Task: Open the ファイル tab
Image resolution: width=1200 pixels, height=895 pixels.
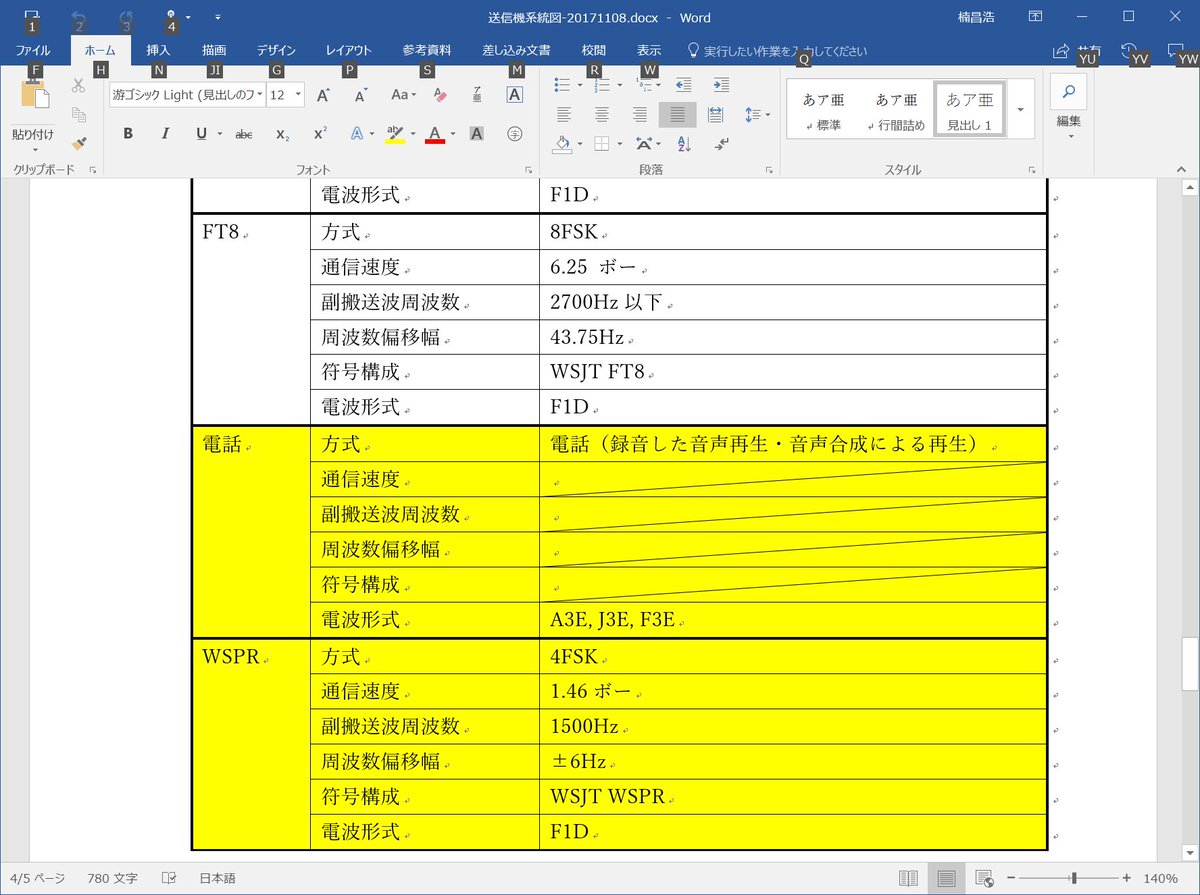Action: 33,50
